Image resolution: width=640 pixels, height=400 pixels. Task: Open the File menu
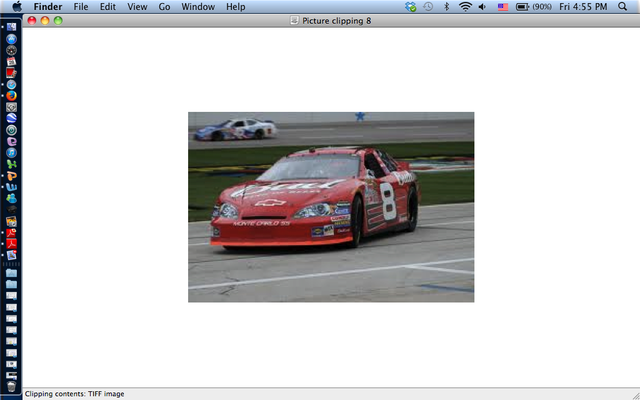[x=81, y=7]
